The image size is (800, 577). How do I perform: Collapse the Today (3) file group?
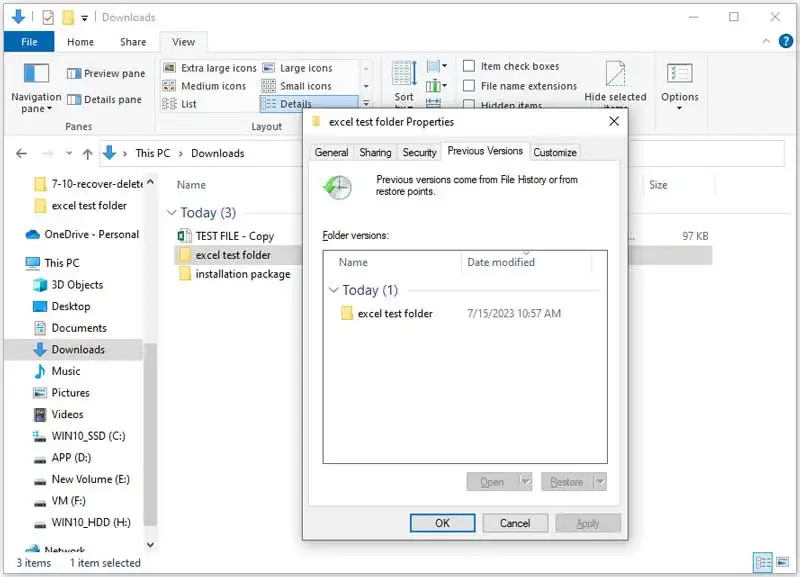[171, 213]
